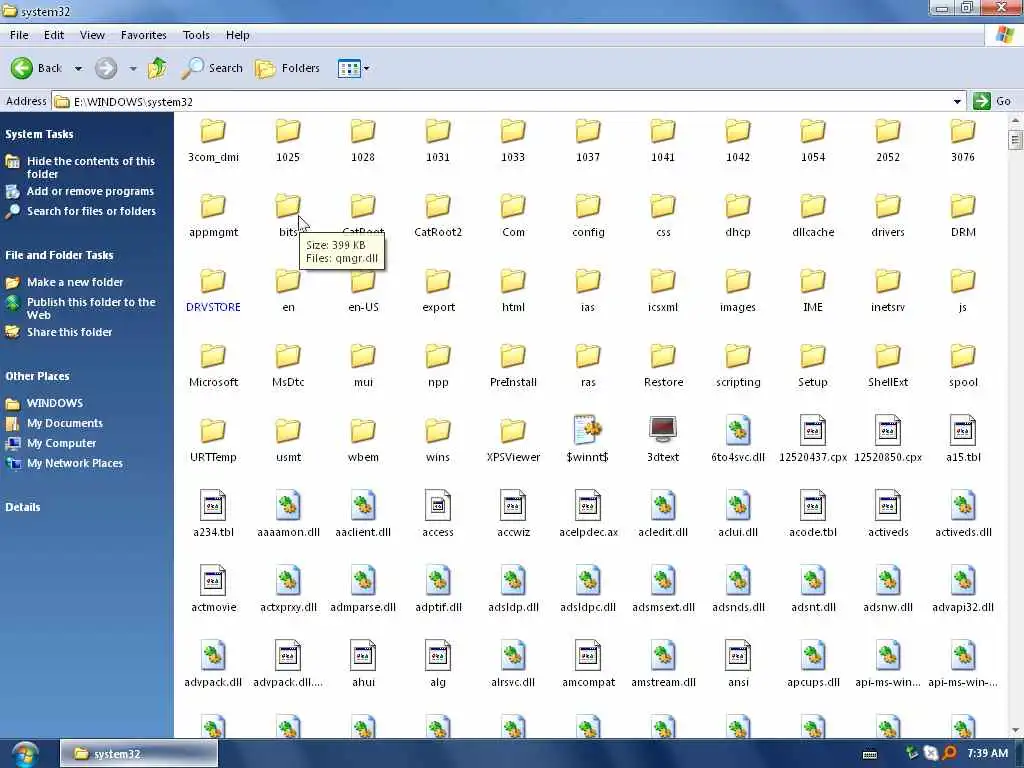Select the $winnt$ settings file icon

pyautogui.click(x=588, y=430)
